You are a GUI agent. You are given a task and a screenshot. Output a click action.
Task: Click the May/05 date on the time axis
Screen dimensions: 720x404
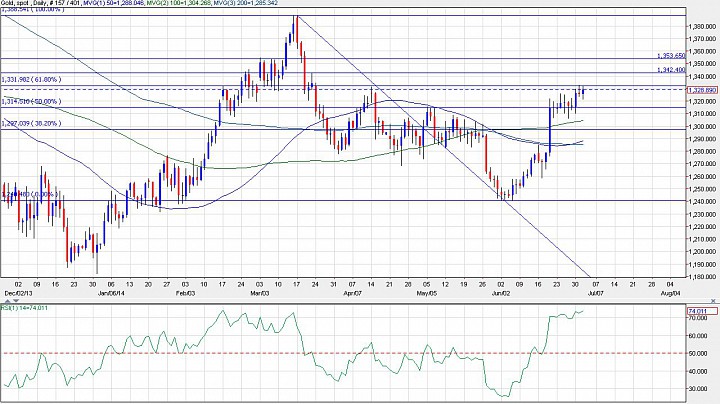(x=427, y=293)
